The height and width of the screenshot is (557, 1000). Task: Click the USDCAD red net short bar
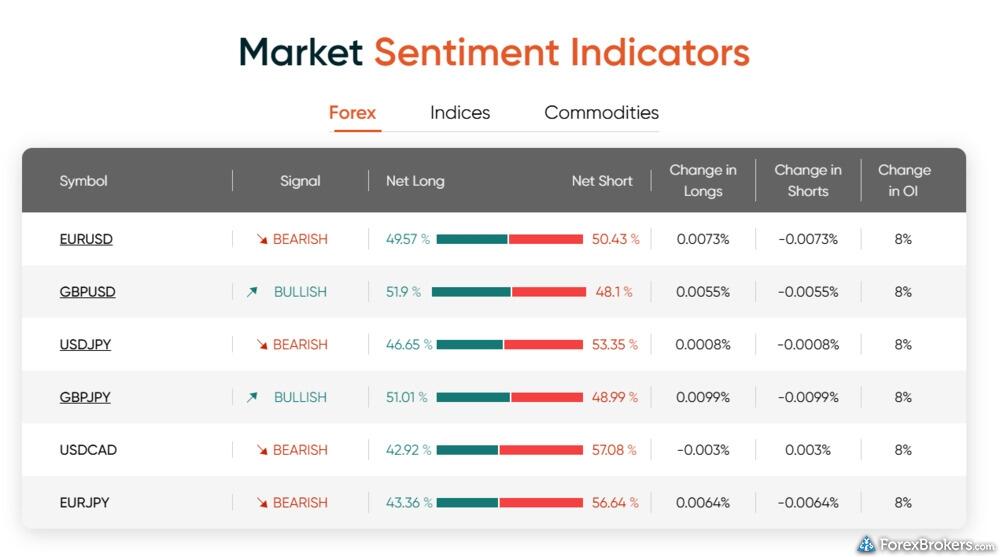click(x=541, y=450)
